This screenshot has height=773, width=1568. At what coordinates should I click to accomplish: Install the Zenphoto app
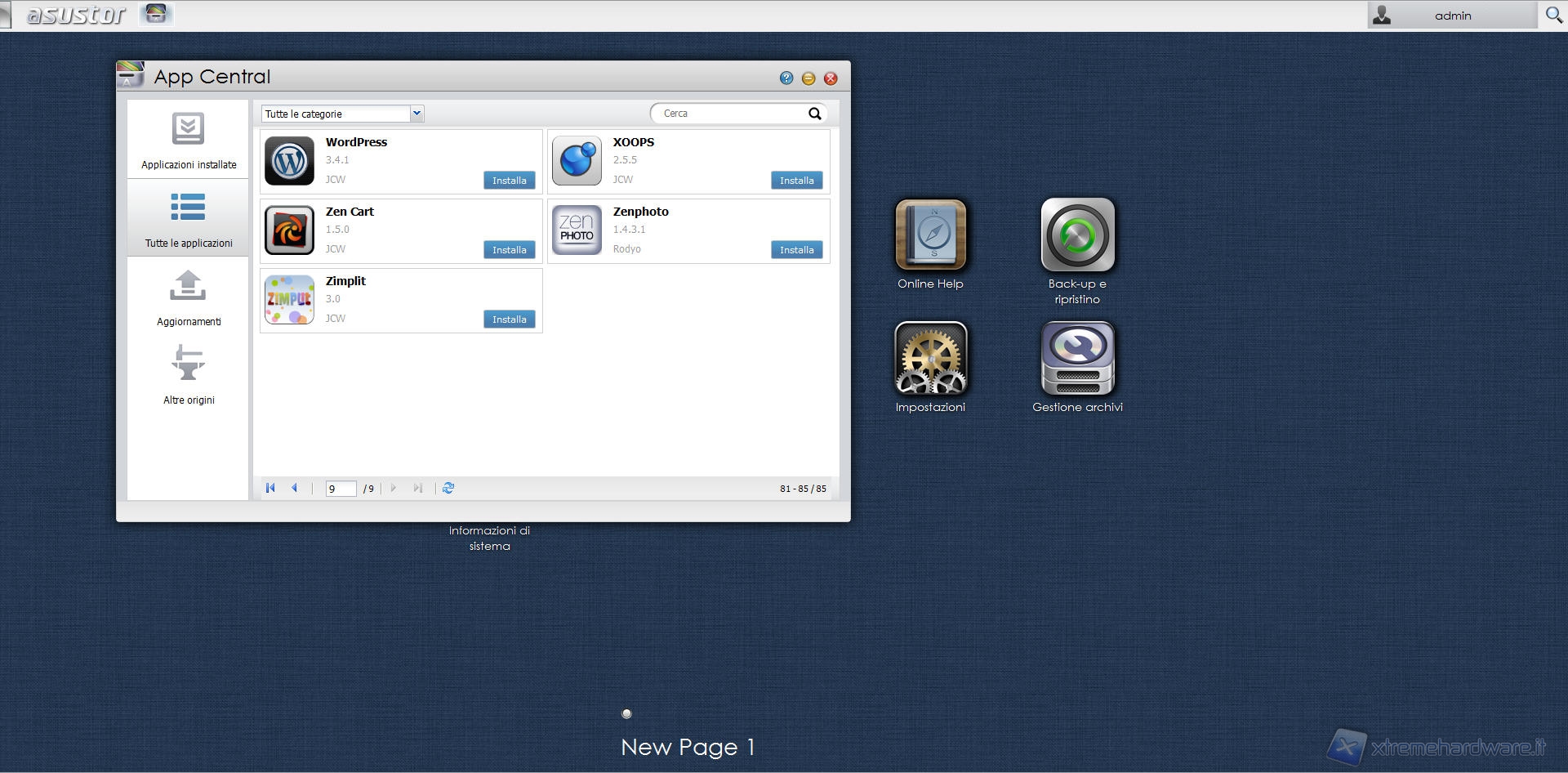pos(796,250)
